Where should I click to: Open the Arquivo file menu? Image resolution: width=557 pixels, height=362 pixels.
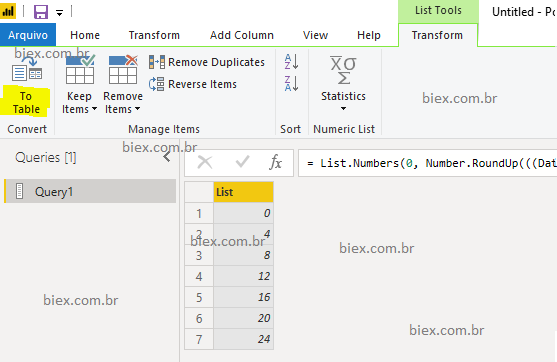(x=28, y=35)
